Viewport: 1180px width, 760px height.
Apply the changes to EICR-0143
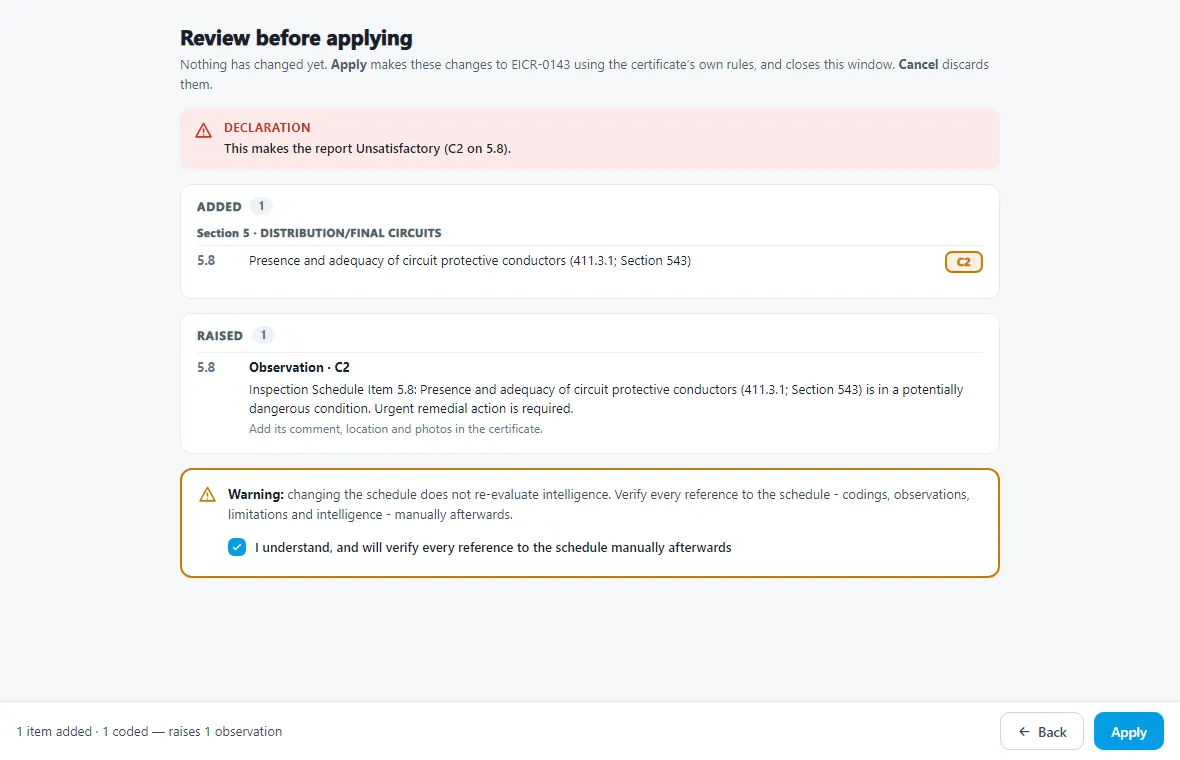click(x=1128, y=731)
